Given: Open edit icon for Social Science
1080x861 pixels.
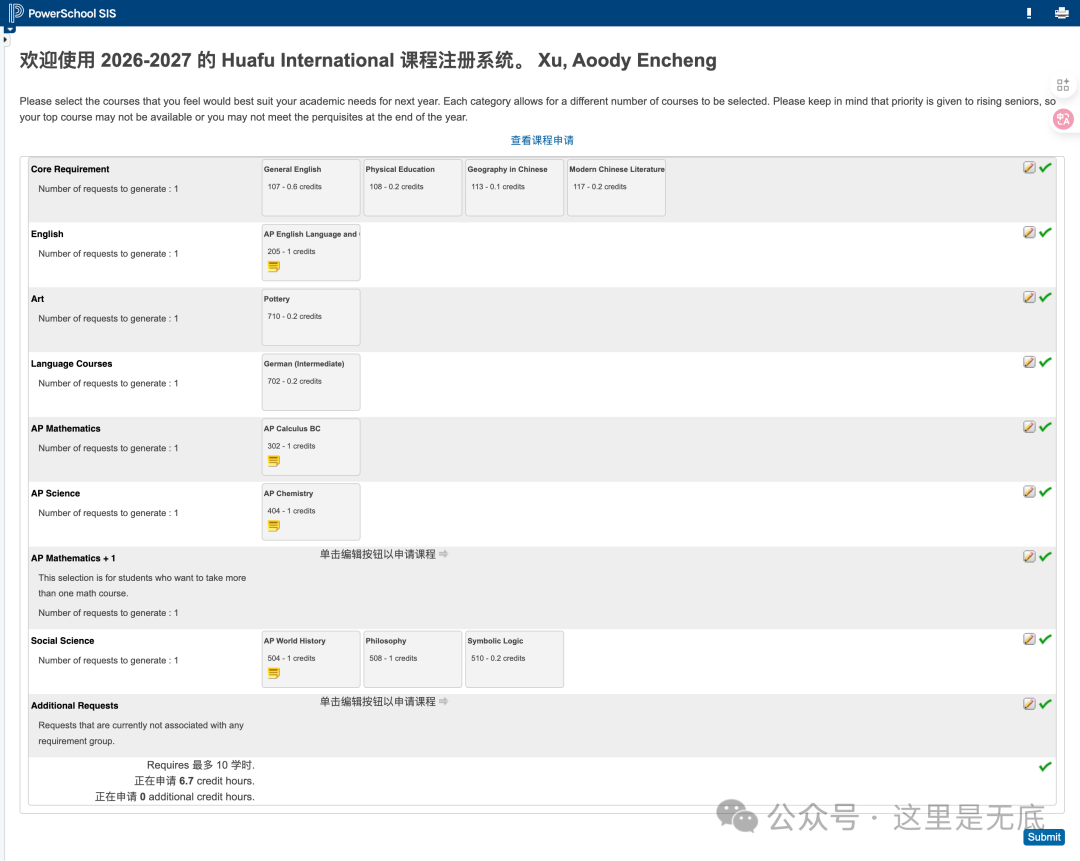Looking at the screenshot, I should pos(1029,639).
